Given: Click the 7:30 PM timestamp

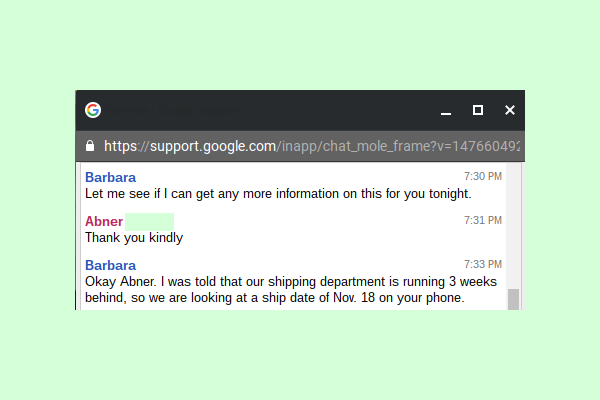Looking at the screenshot, I should (x=483, y=176).
